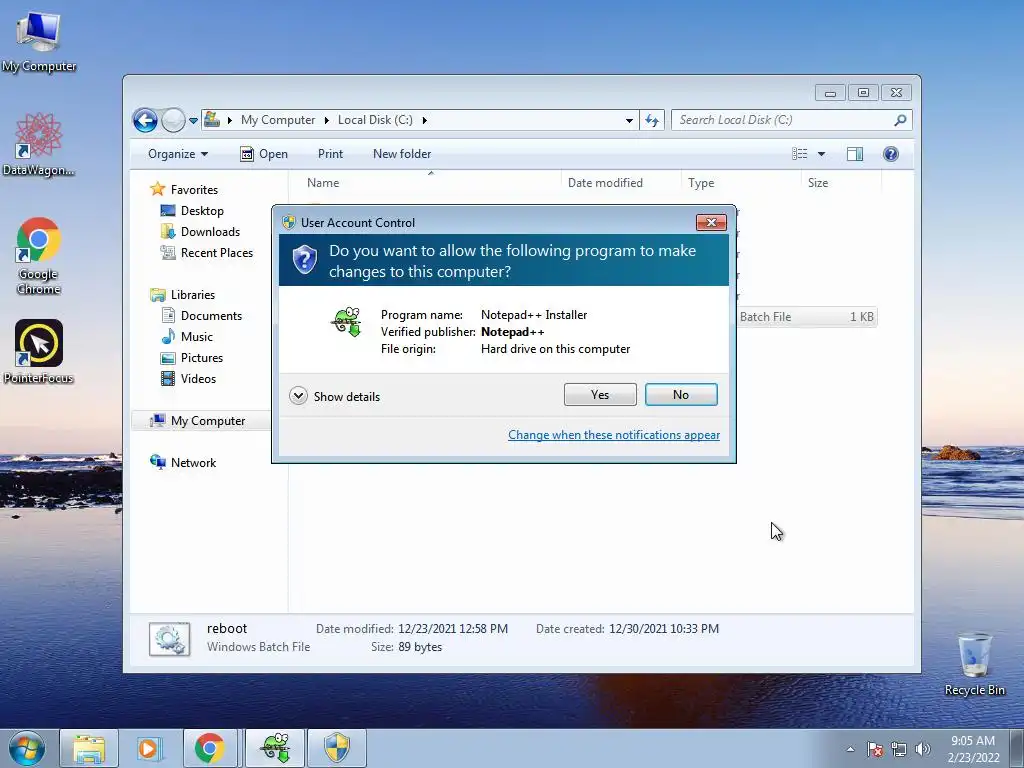The width and height of the screenshot is (1024, 768).
Task: Click the Notepad++ installer chameleon icon in the dialog
Action: click(346, 321)
